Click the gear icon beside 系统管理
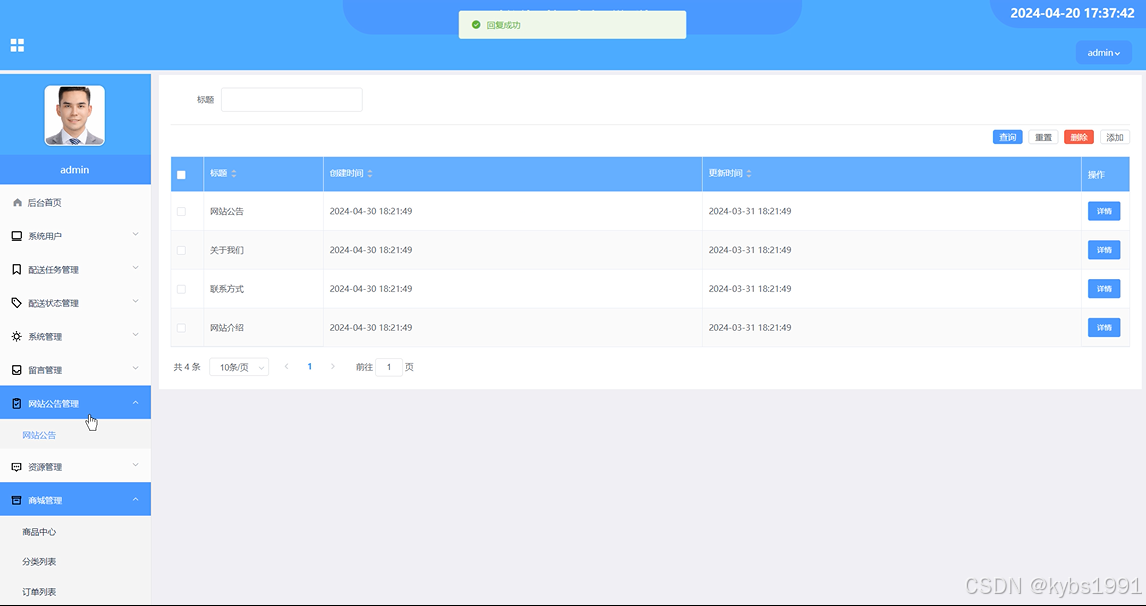1146x606 pixels. [17, 336]
